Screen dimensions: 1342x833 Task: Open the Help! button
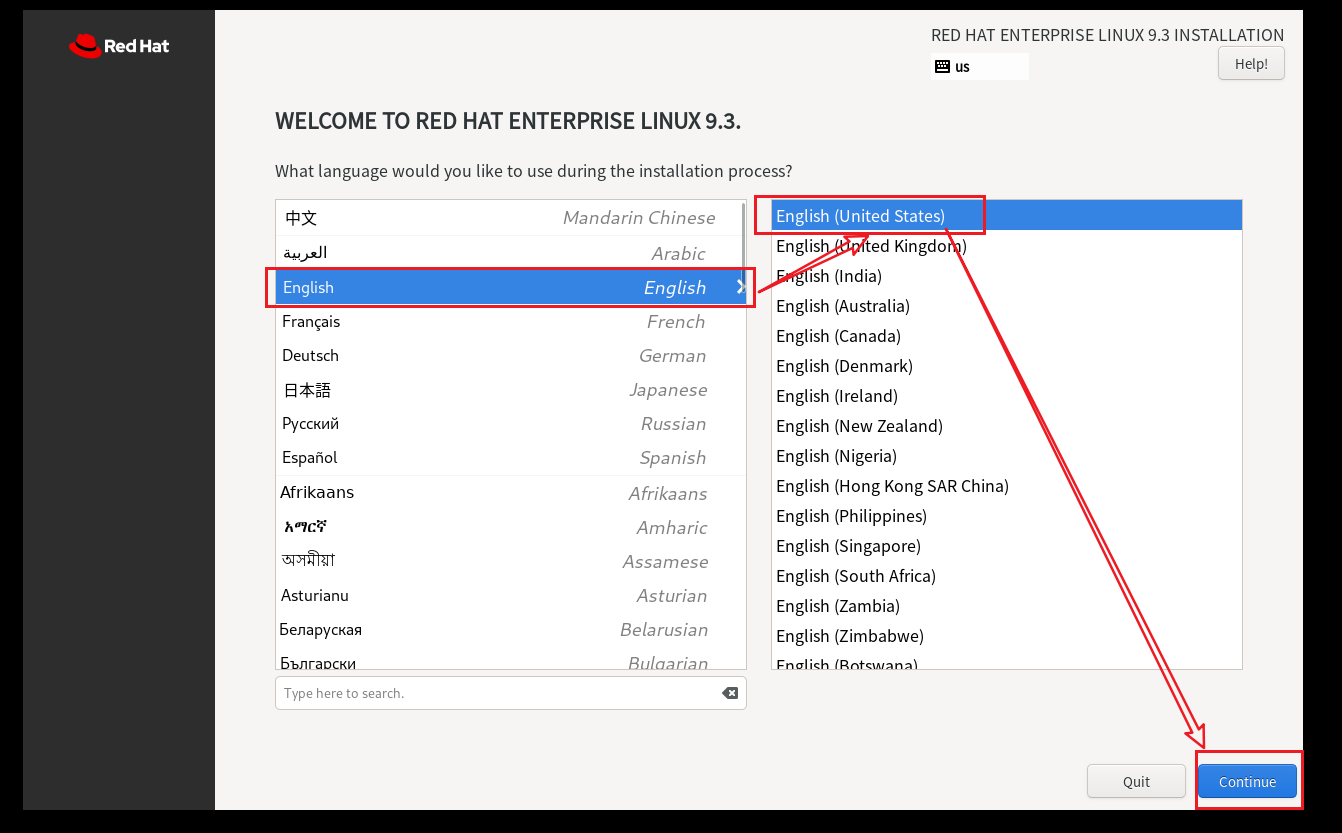pyautogui.click(x=1251, y=63)
